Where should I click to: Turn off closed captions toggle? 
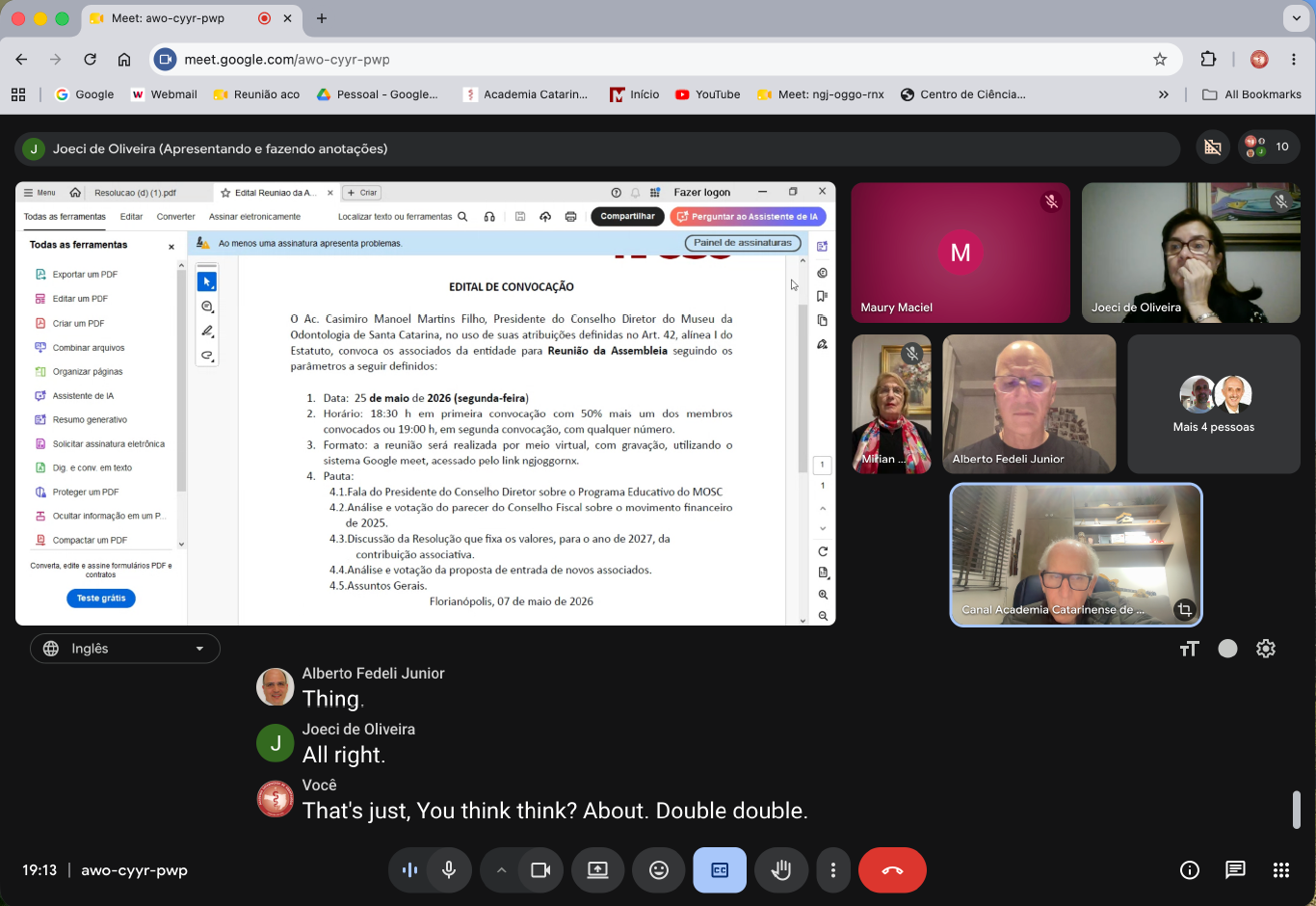point(720,870)
